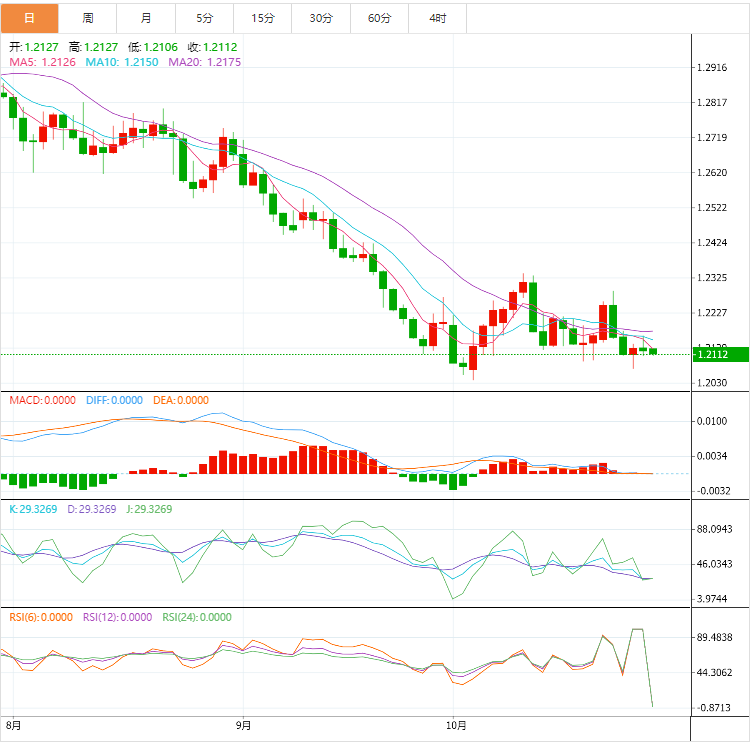Click the 10月 marker on time axis
Image resolution: width=750 pixels, height=742 pixels.
pyautogui.click(x=456, y=725)
